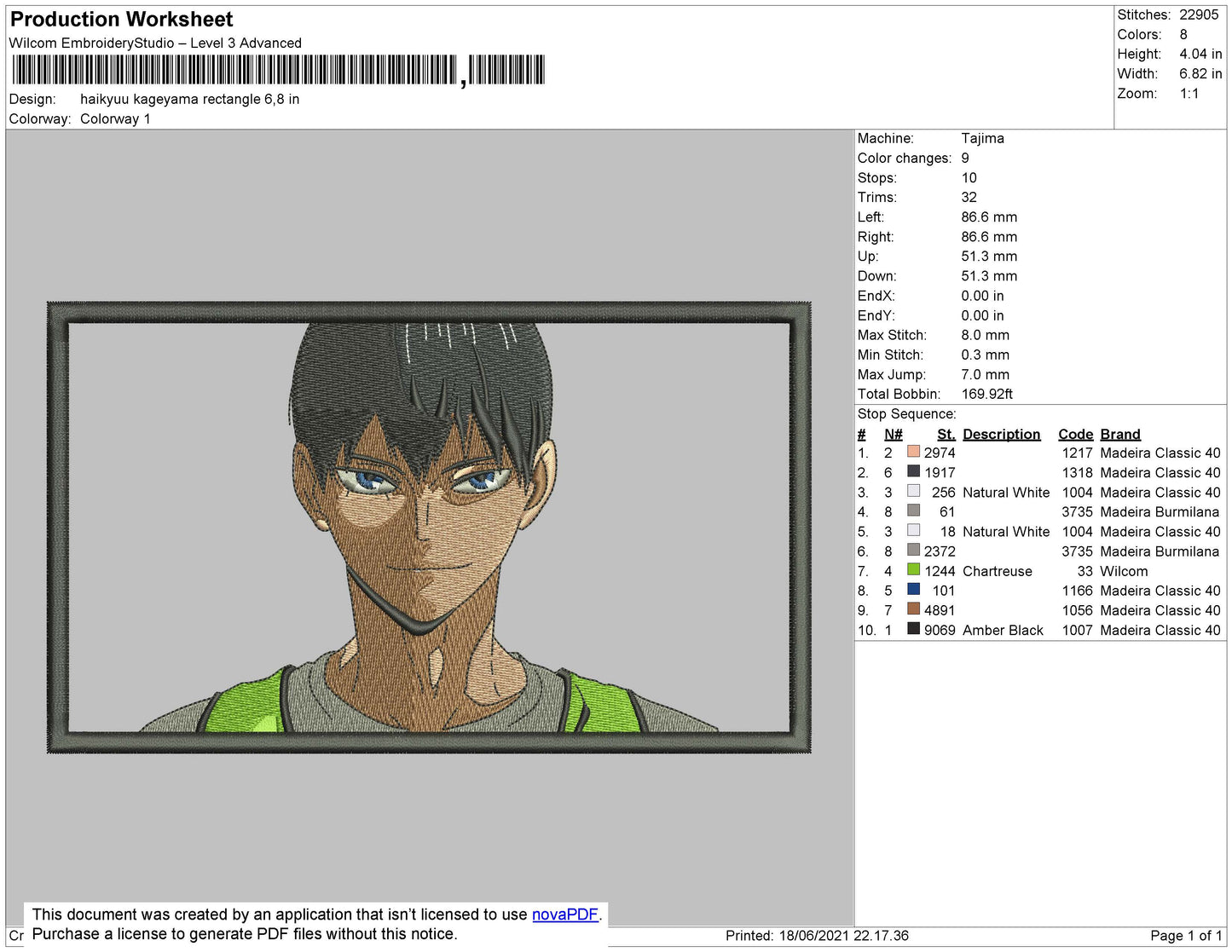
Task: Click the zoom value 1:1
Action: (x=1189, y=93)
